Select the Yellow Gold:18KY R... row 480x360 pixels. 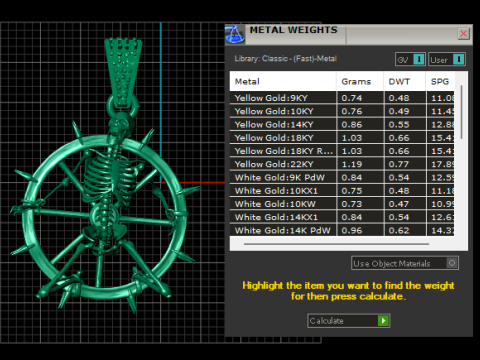click(x=342, y=151)
